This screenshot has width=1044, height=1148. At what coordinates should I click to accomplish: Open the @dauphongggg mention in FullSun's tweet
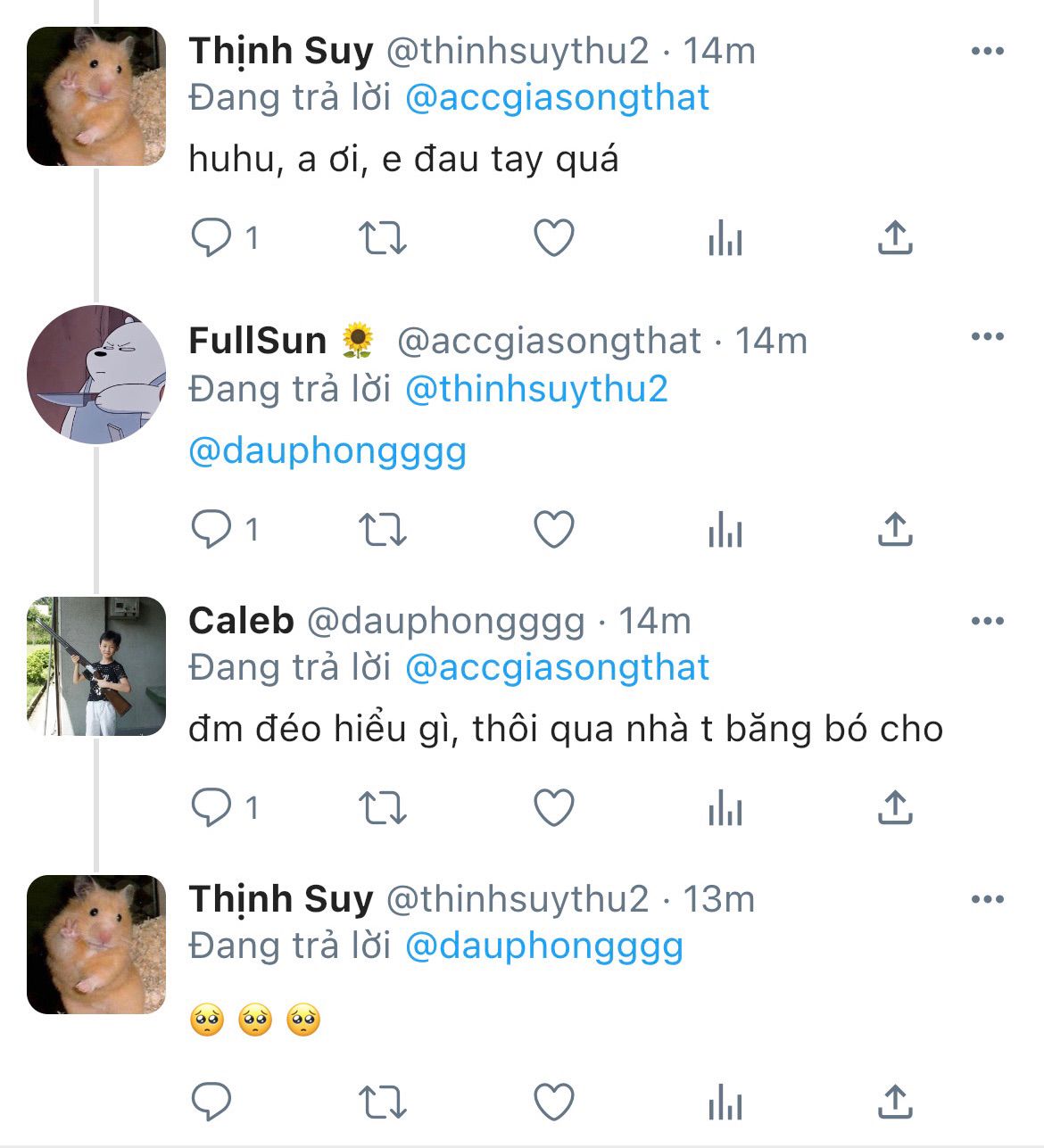point(327,451)
